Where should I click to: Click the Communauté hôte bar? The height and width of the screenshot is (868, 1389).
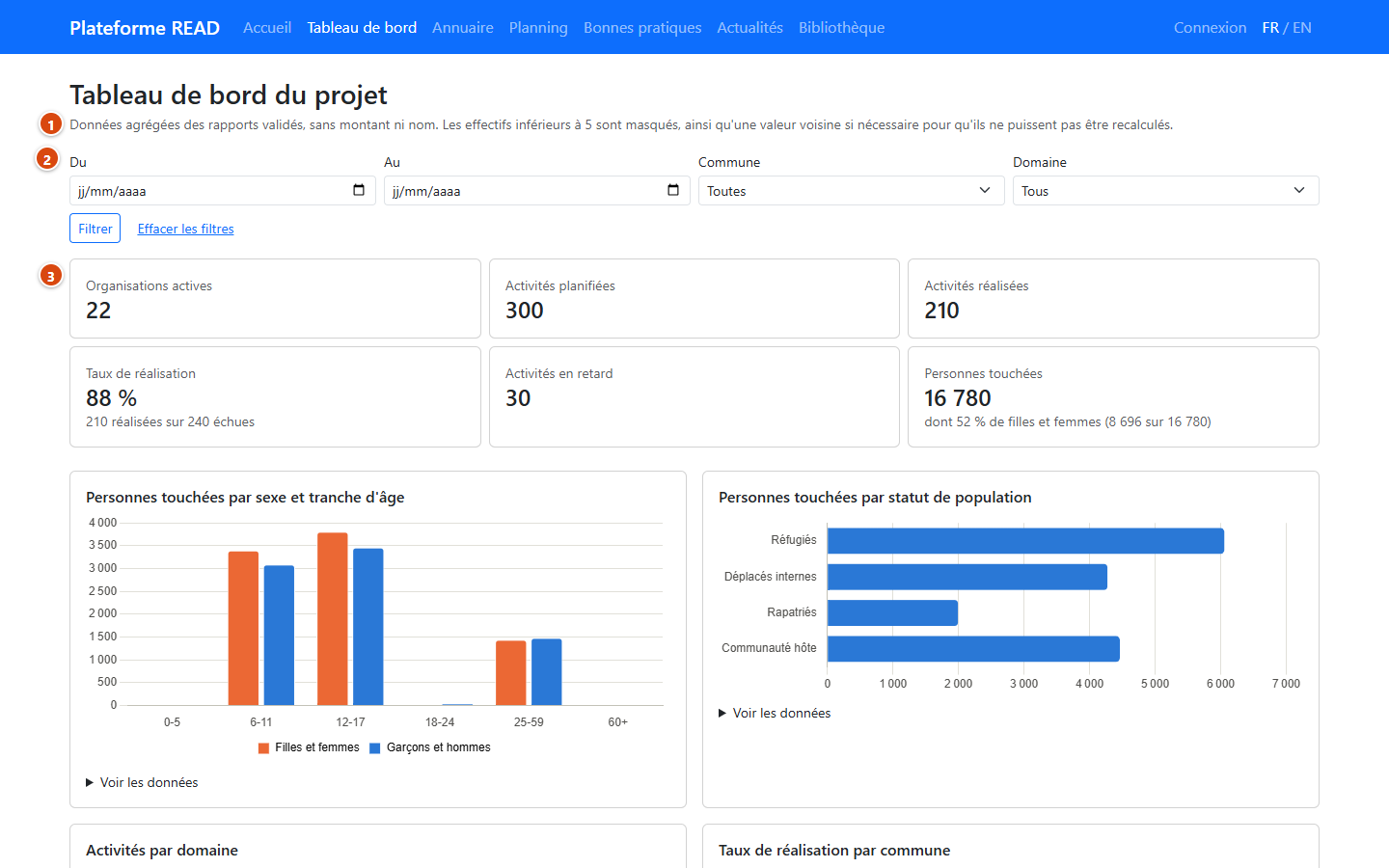(x=973, y=649)
